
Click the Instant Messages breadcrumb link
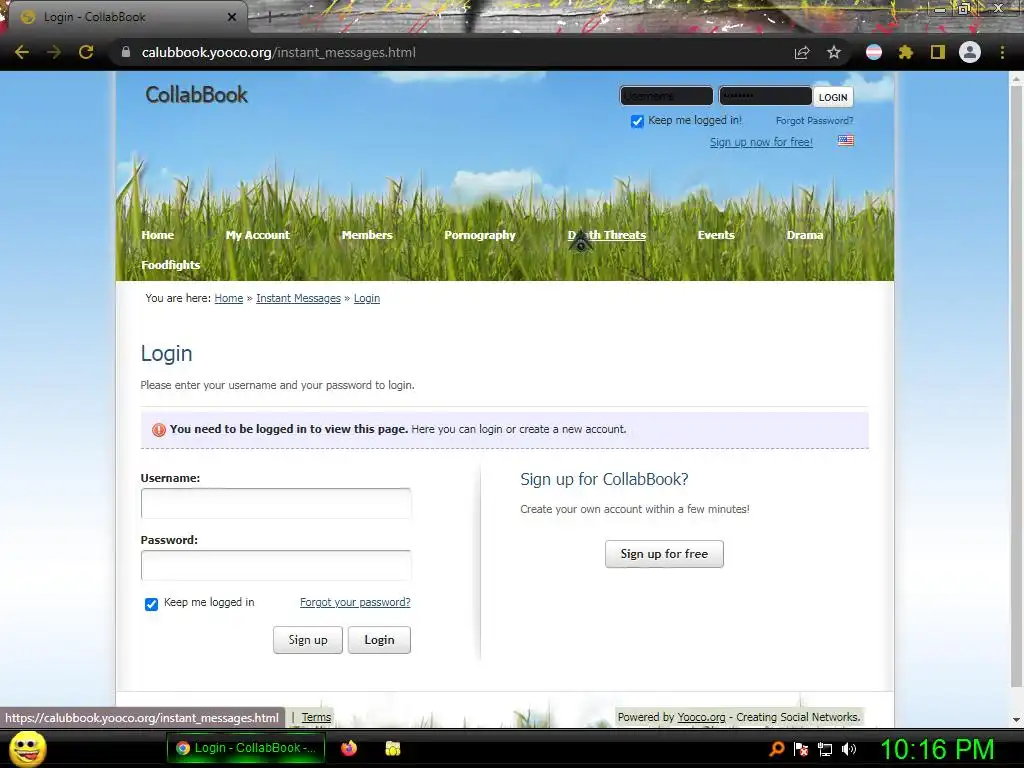tap(298, 298)
